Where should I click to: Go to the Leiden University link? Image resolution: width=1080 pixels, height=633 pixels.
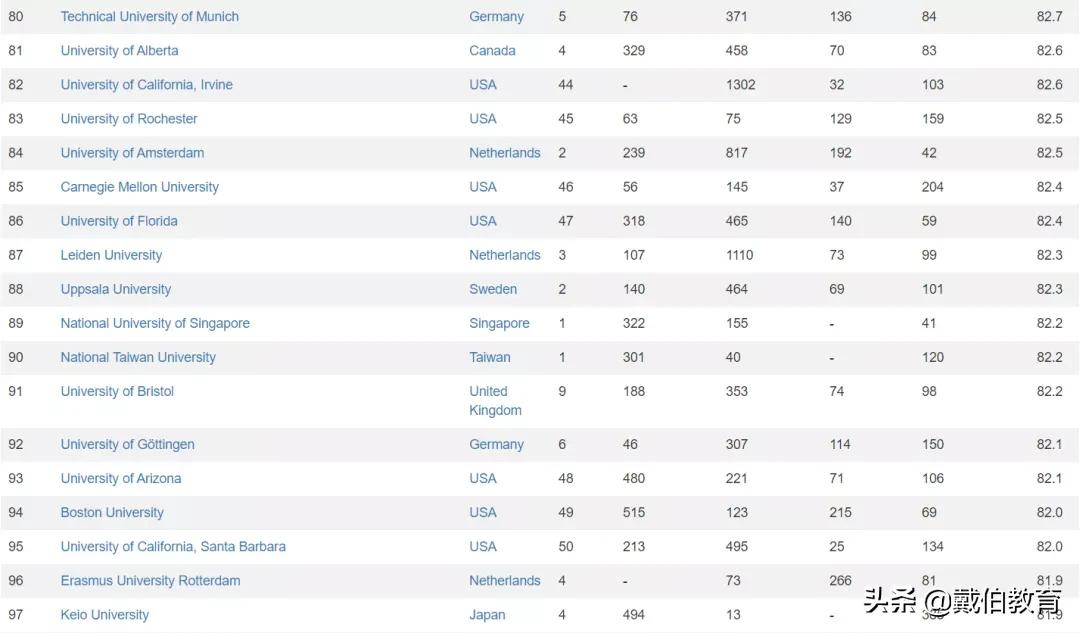click(111, 255)
